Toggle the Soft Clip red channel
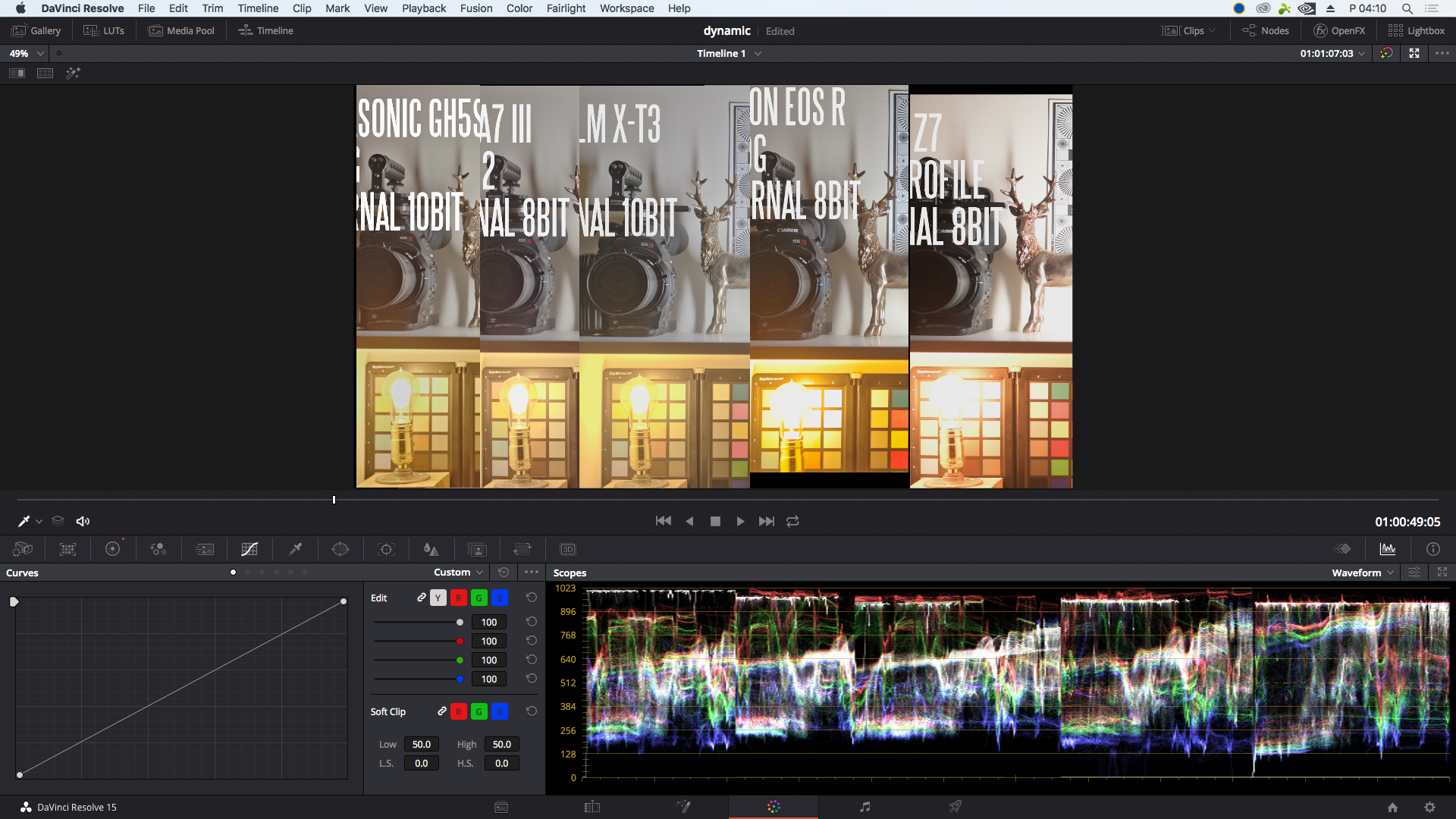The height and width of the screenshot is (819, 1456). coord(458,711)
